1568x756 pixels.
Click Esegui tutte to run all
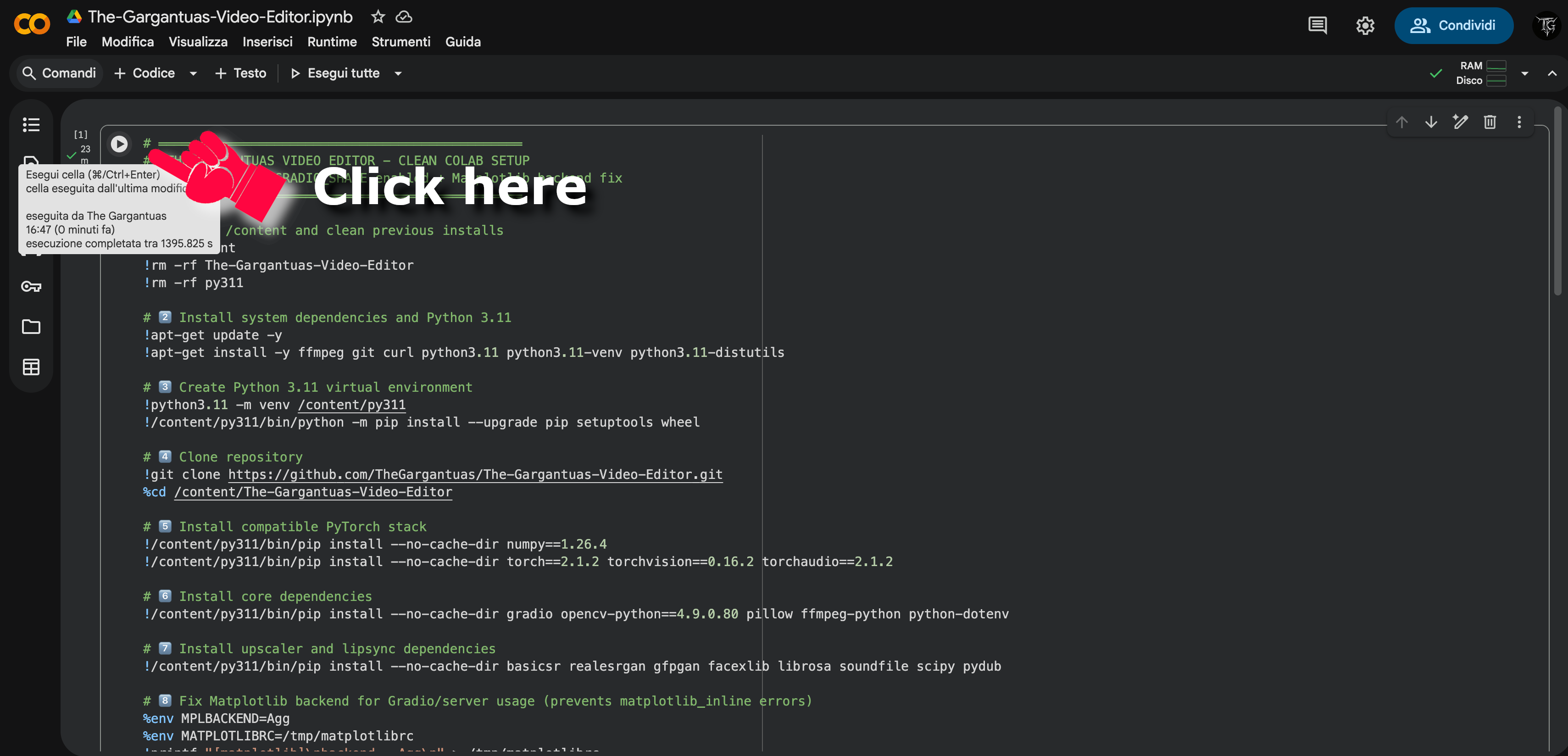click(x=335, y=74)
